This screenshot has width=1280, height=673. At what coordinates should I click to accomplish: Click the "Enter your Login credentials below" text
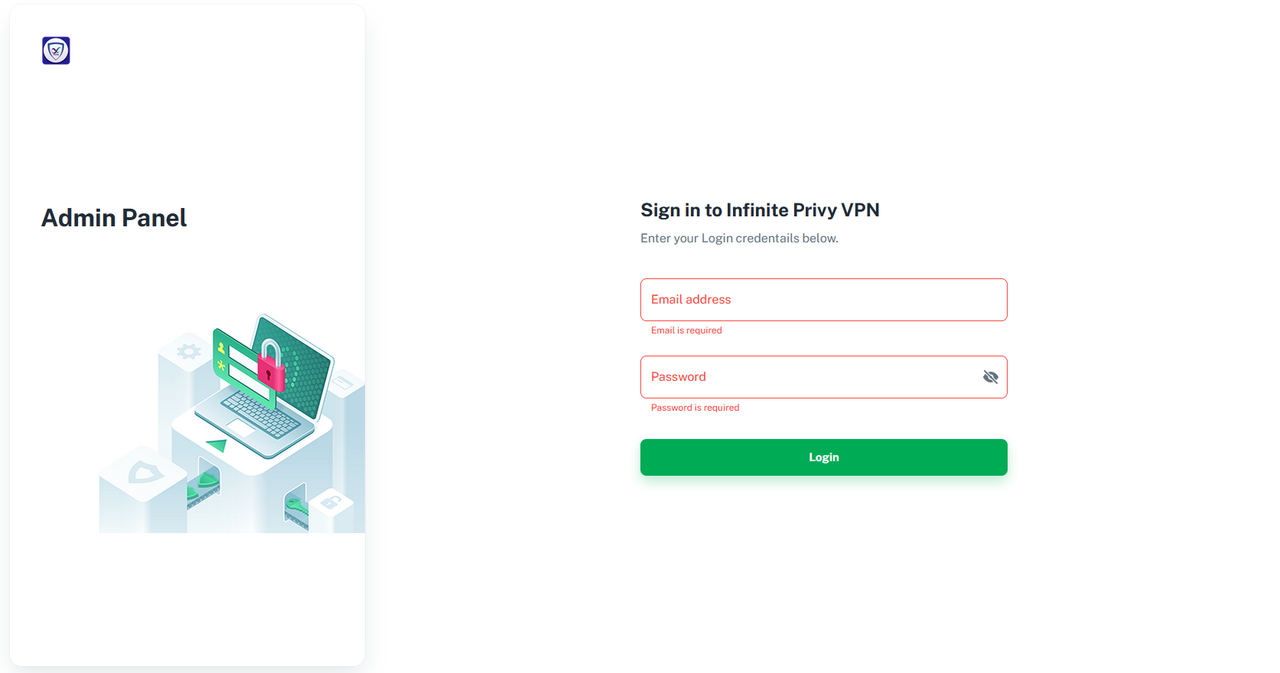739,238
